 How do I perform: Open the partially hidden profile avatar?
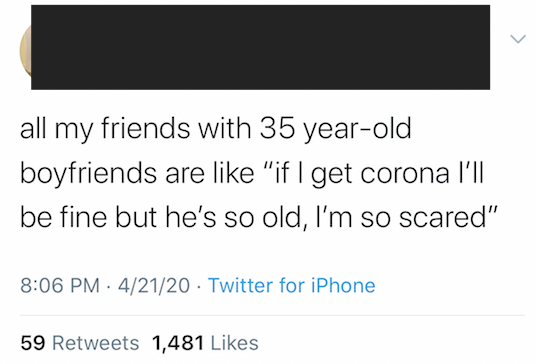point(26,51)
